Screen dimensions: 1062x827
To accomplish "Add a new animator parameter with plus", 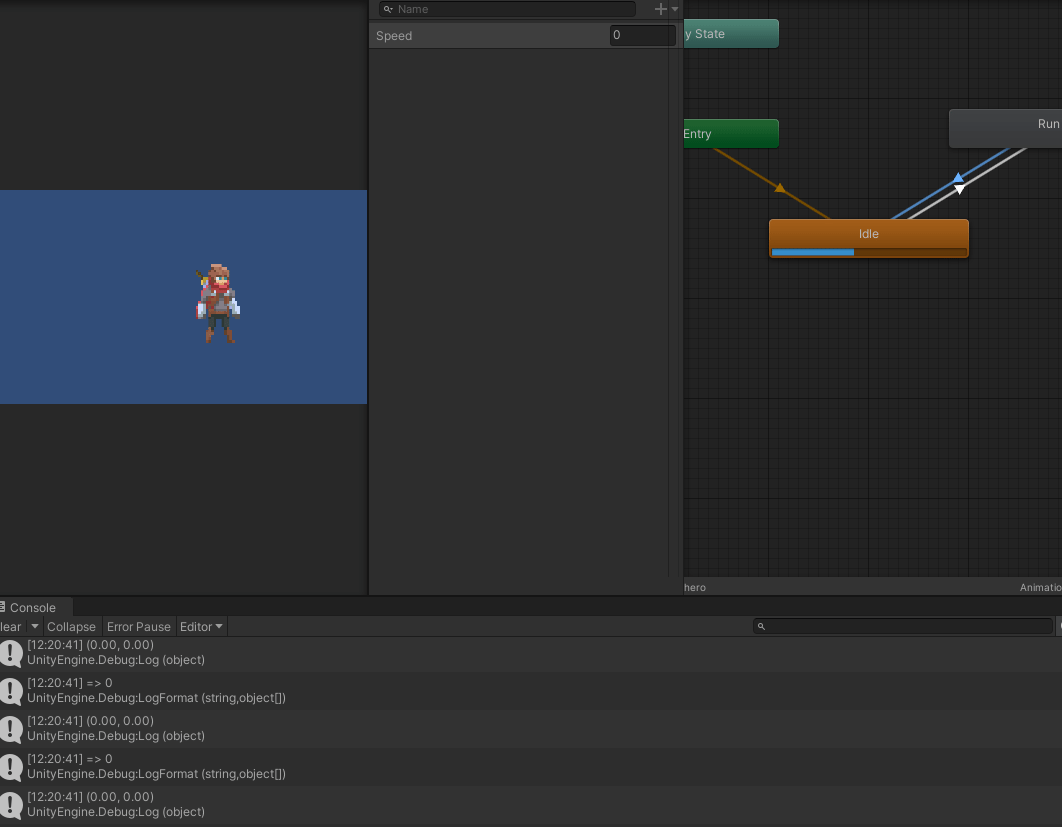I will point(660,9).
